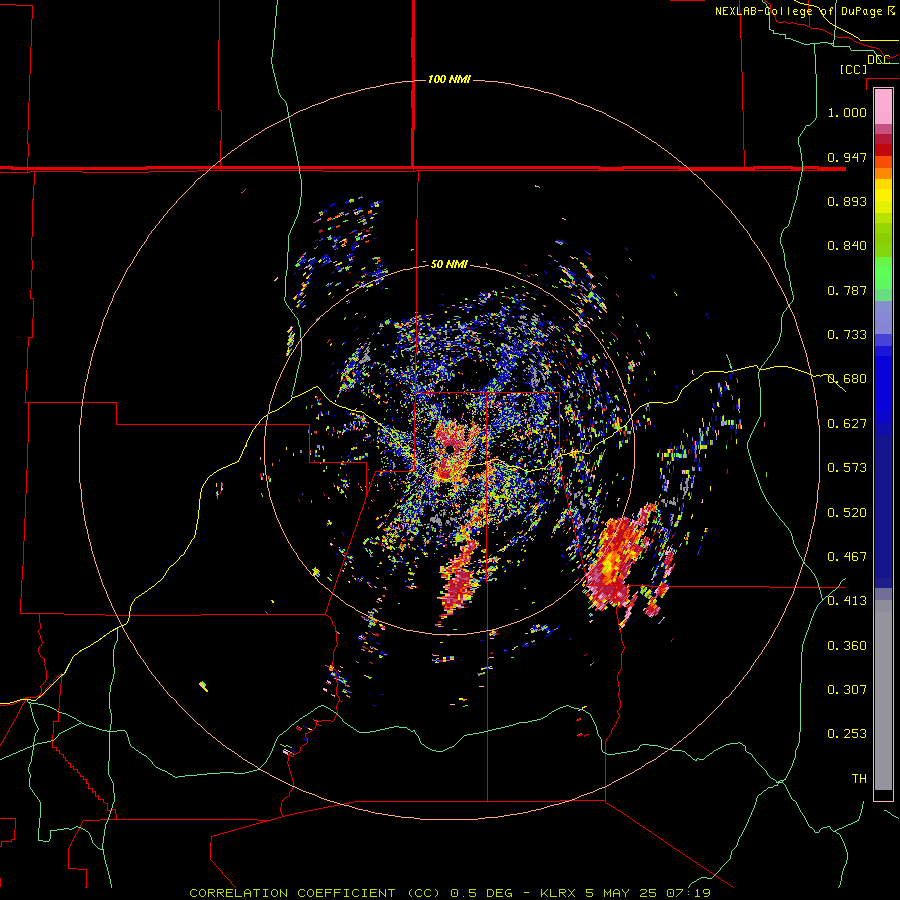Image resolution: width=900 pixels, height=900 pixels.
Task: Click the 0.733 legend value
Action: [x=847, y=335]
